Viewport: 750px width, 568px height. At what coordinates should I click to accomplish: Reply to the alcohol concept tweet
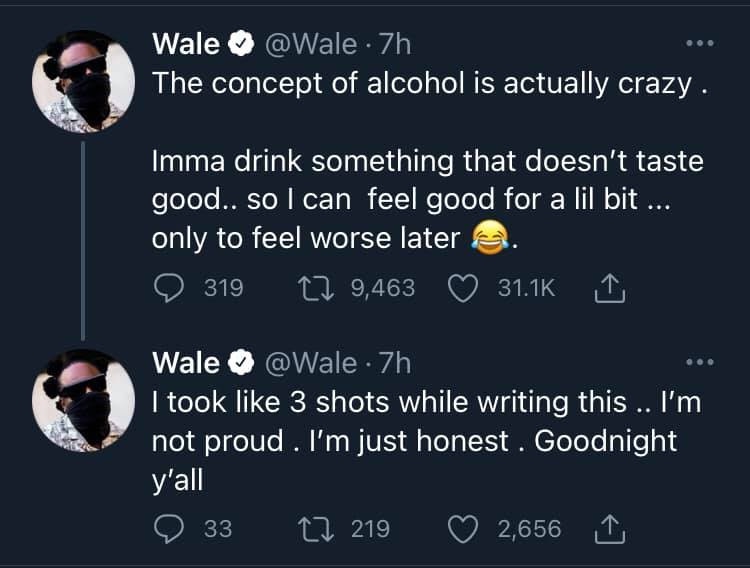click(x=167, y=288)
